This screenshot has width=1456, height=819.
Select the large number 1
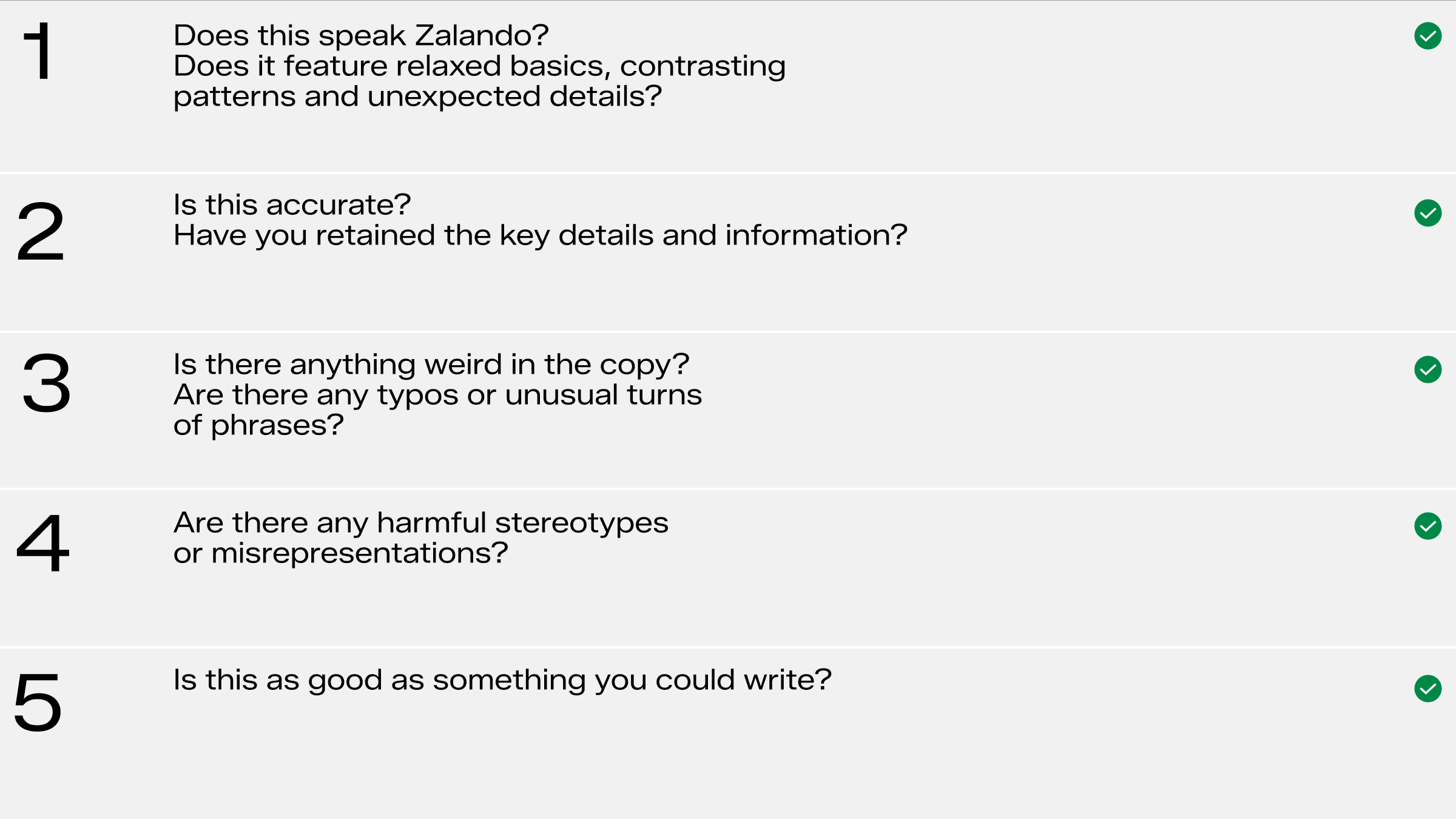[38, 51]
